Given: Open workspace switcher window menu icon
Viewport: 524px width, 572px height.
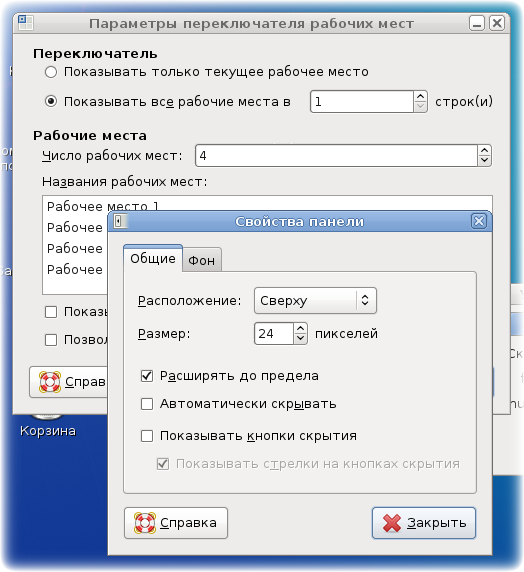Looking at the screenshot, I should click(x=26, y=23).
